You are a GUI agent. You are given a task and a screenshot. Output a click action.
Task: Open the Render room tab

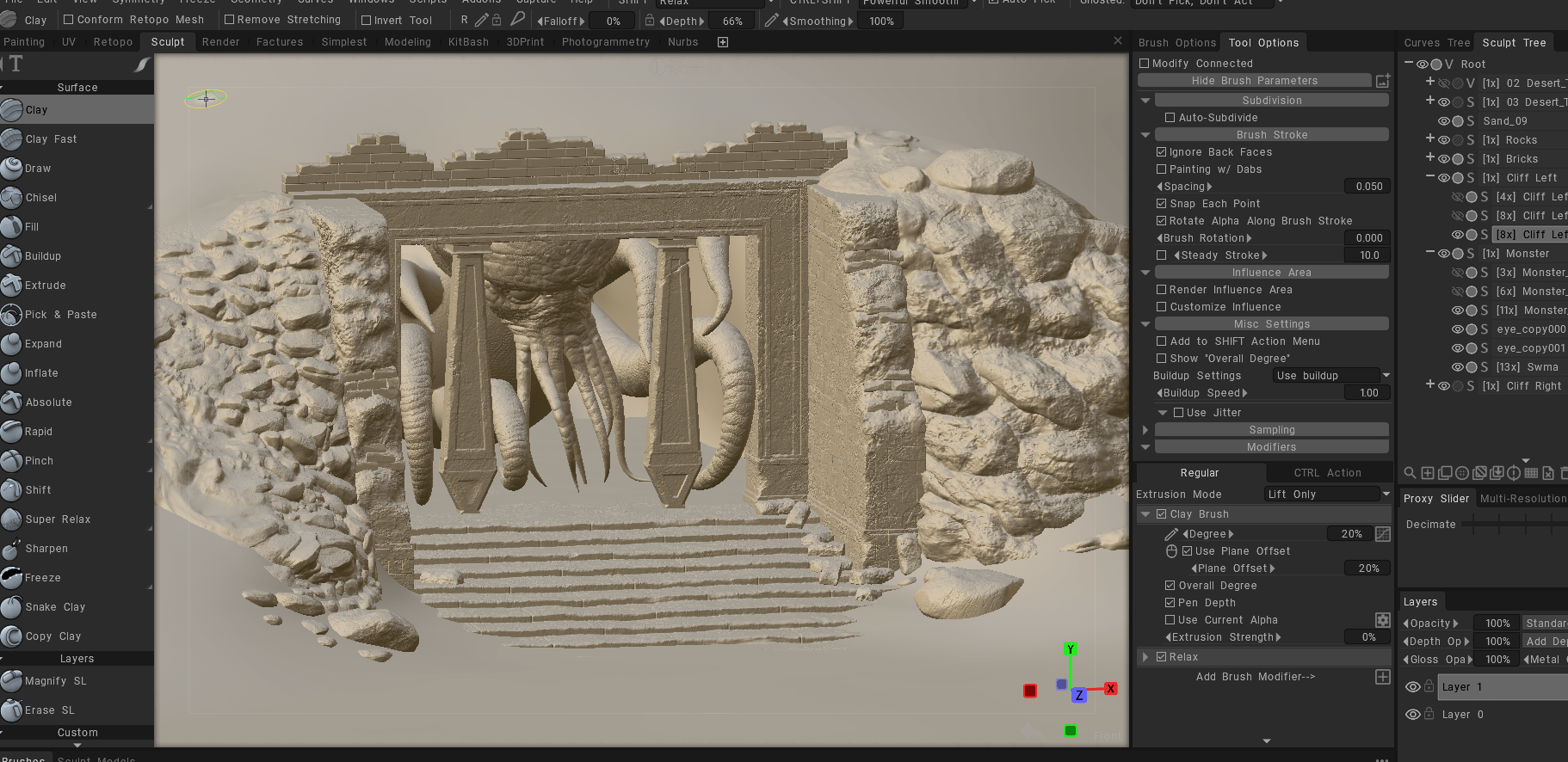click(221, 42)
